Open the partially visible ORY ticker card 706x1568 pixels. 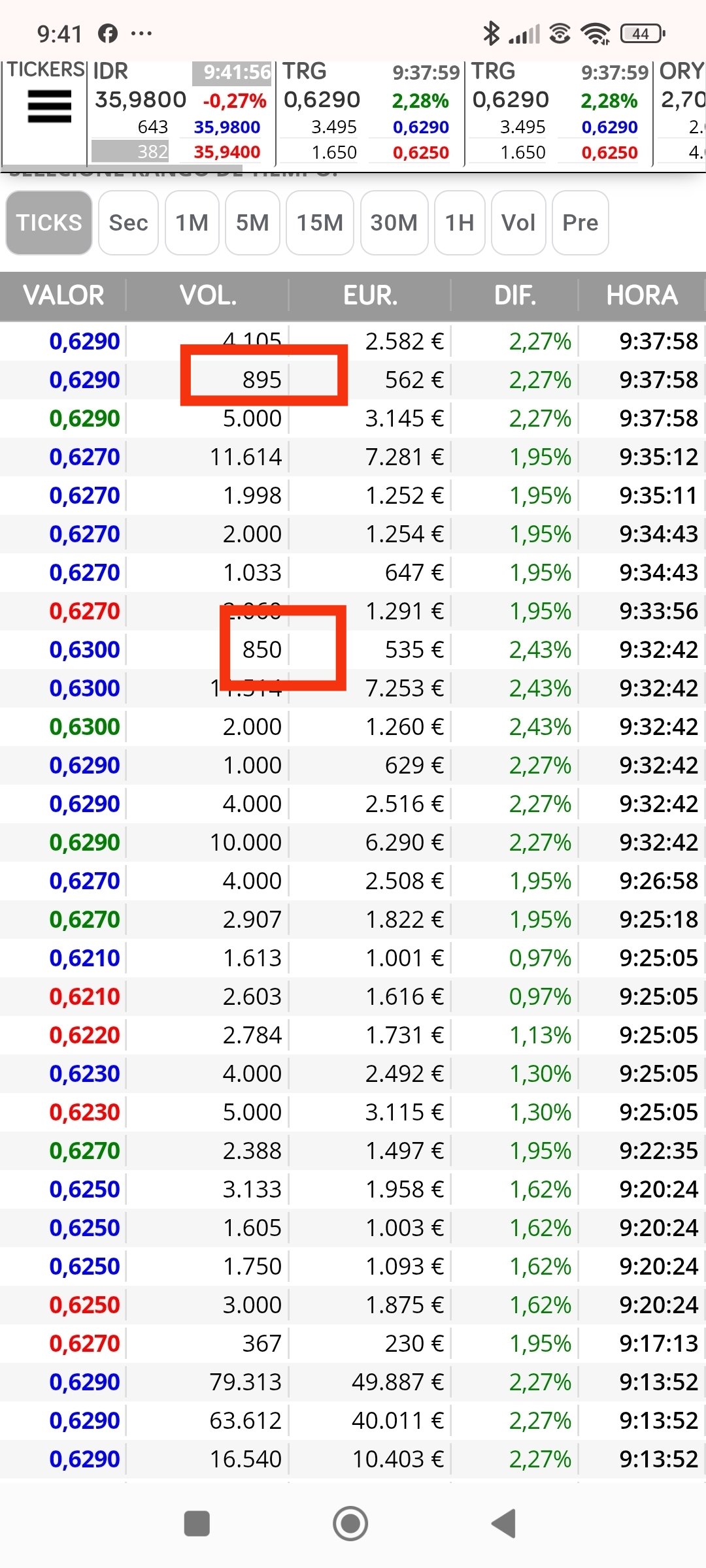pyautogui.click(x=680, y=112)
